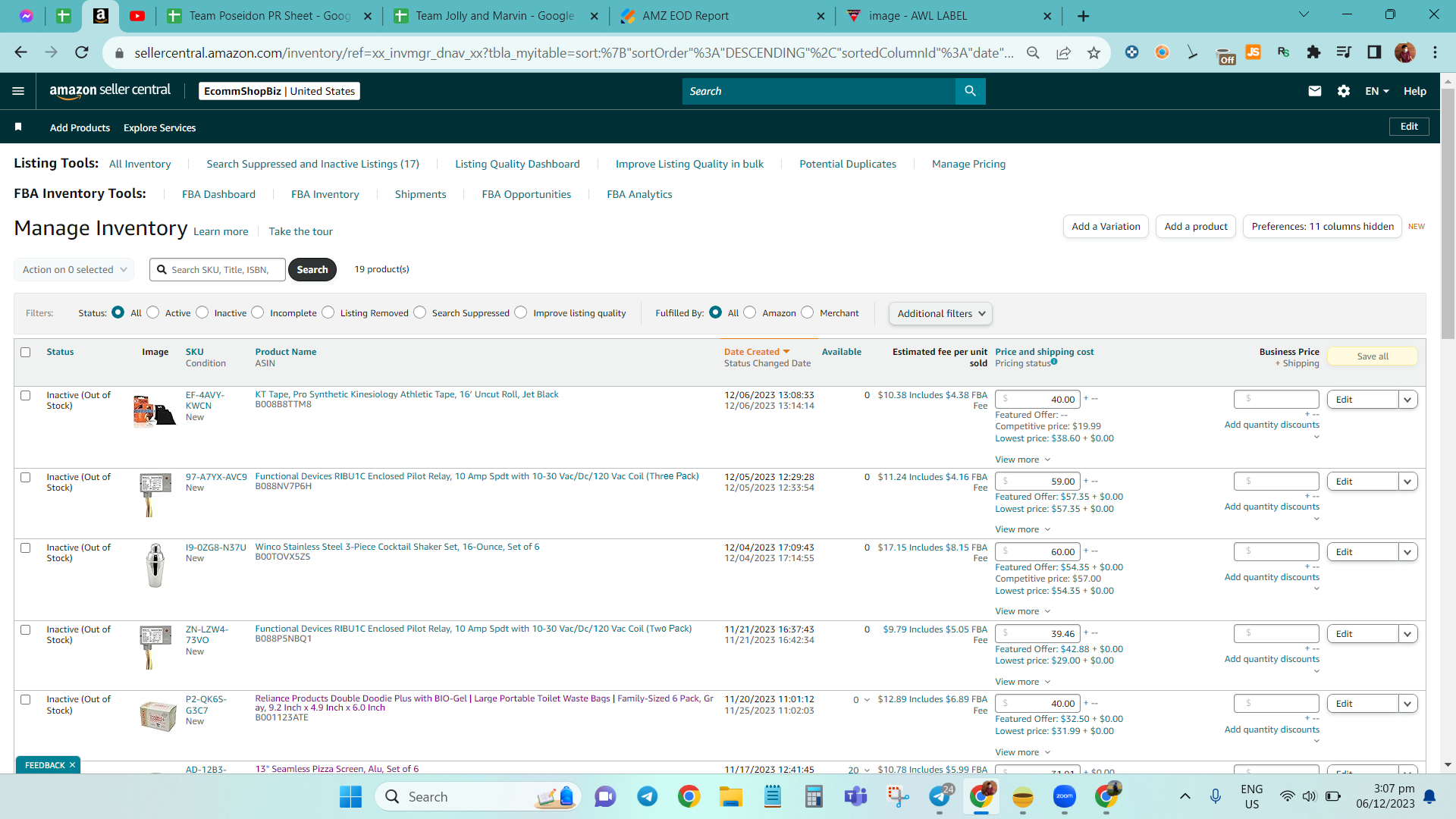Select the Amazon fulfilled-by radio button
This screenshot has width=1456, height=819.
point(750,312)
